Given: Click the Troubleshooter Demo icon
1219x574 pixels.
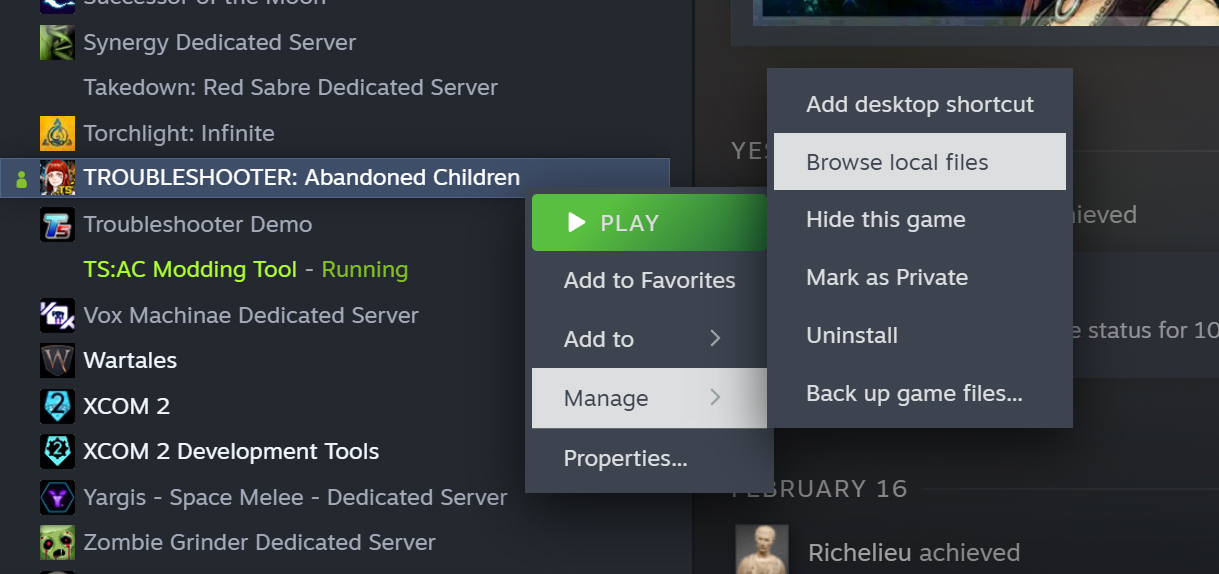Looking at the screenshot, I should pos(57,224).
